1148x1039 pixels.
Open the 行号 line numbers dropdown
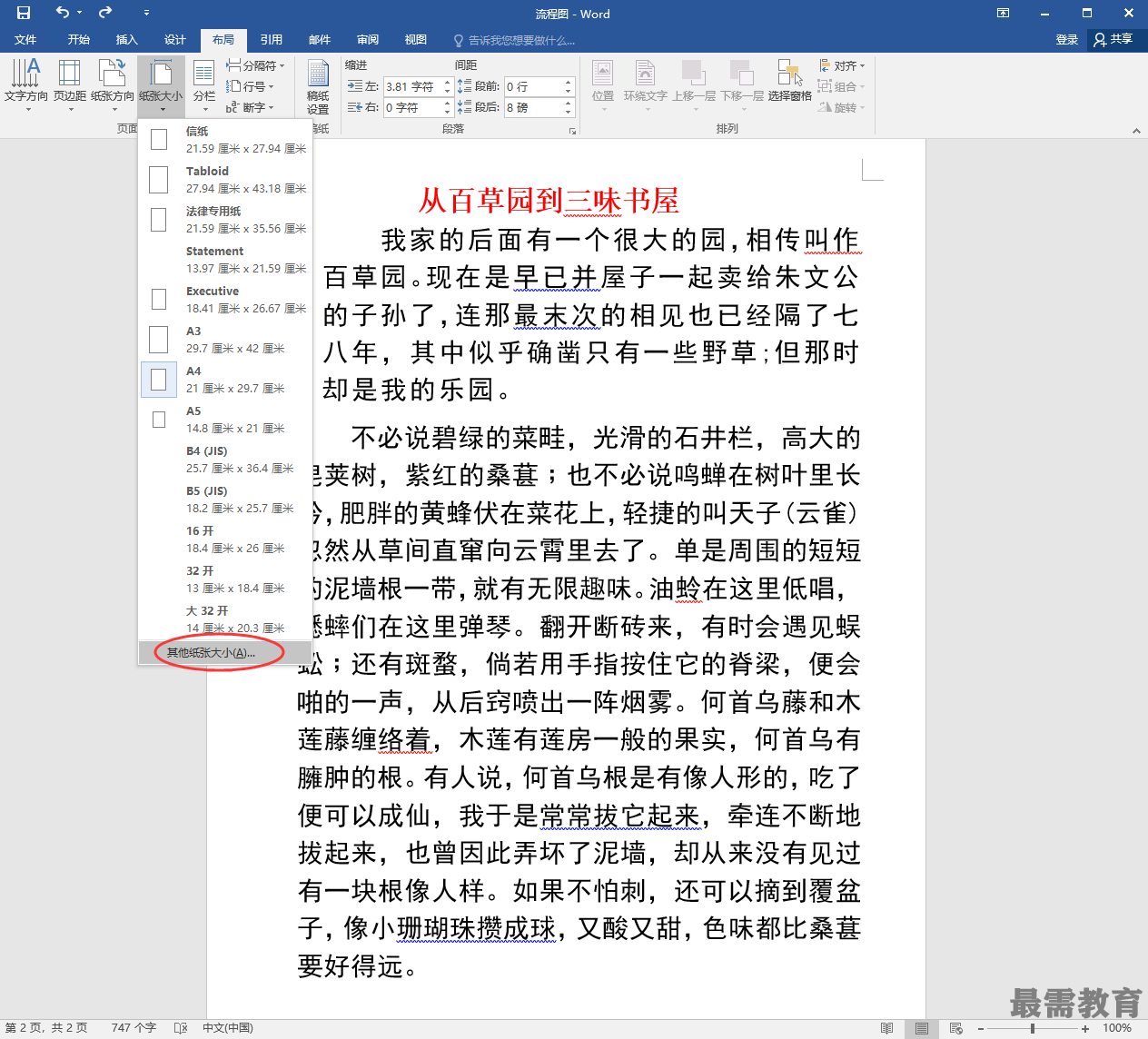coord(250,86)
